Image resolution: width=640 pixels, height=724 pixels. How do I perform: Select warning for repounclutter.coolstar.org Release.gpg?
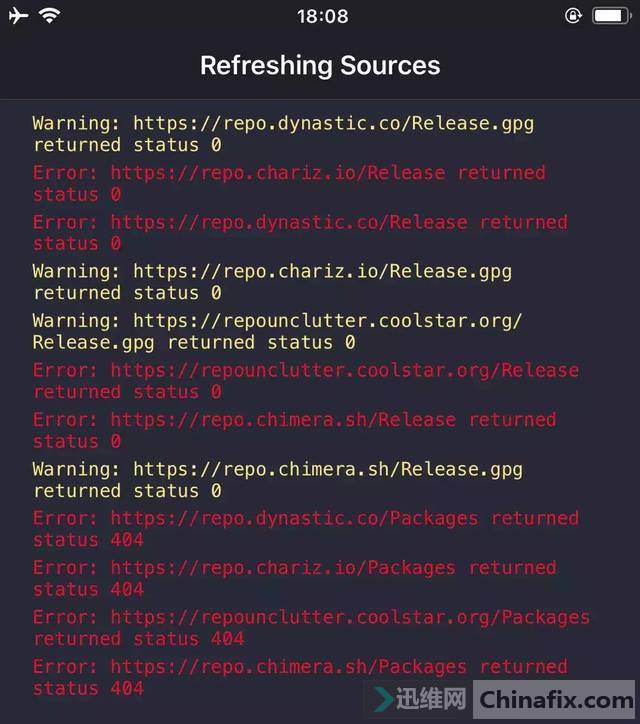pyautogui.click(x=277, y=332)
